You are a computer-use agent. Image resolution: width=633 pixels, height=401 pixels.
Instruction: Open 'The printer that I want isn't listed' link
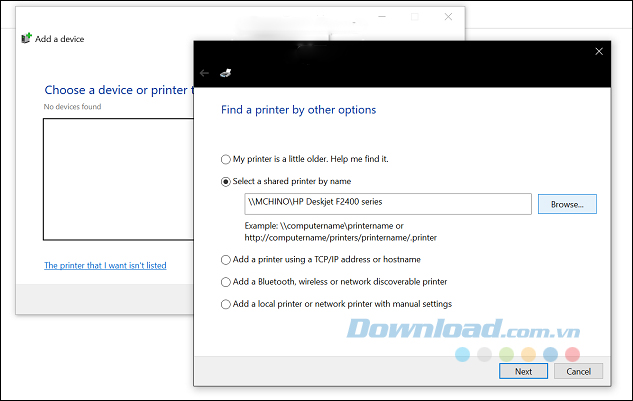(x=105, y=265)
